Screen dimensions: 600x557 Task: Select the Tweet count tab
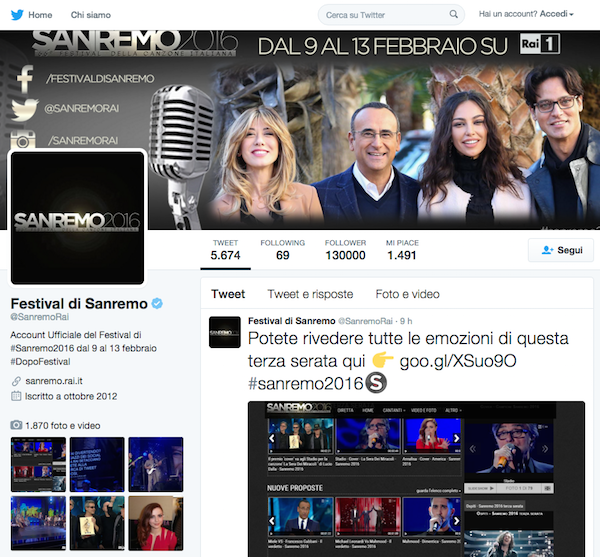pyautogui.click(x=225, y=250)
